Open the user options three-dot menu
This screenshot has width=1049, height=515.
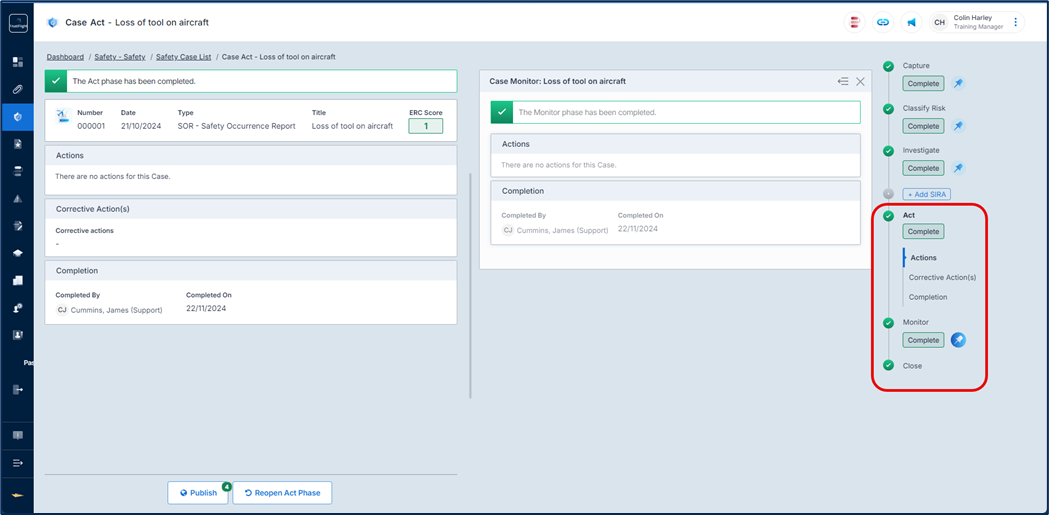click(1016, 22)
